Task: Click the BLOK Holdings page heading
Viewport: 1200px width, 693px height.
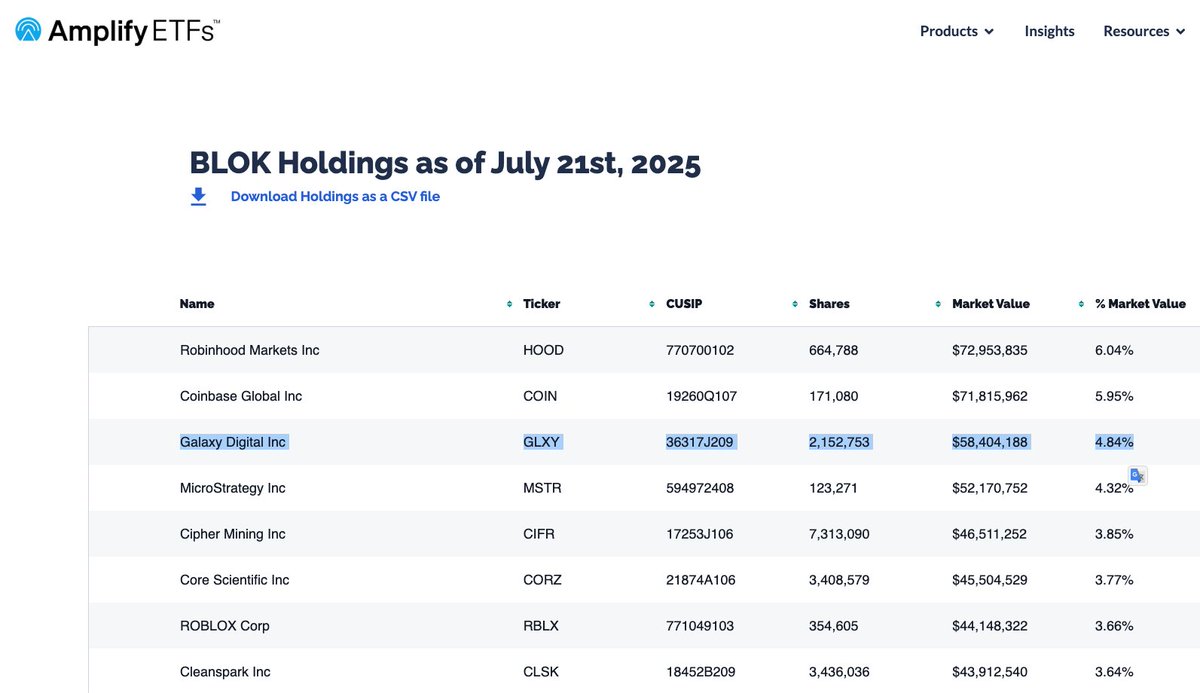Action: click(445, 162)
